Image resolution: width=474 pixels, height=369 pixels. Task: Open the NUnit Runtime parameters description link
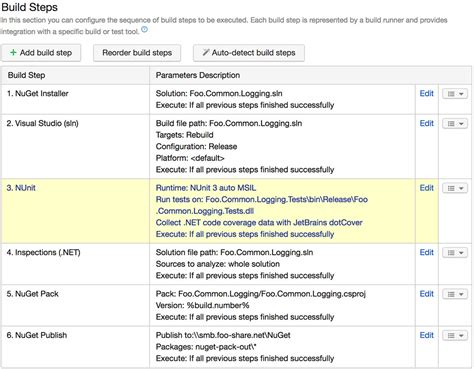tap(206, 188)
